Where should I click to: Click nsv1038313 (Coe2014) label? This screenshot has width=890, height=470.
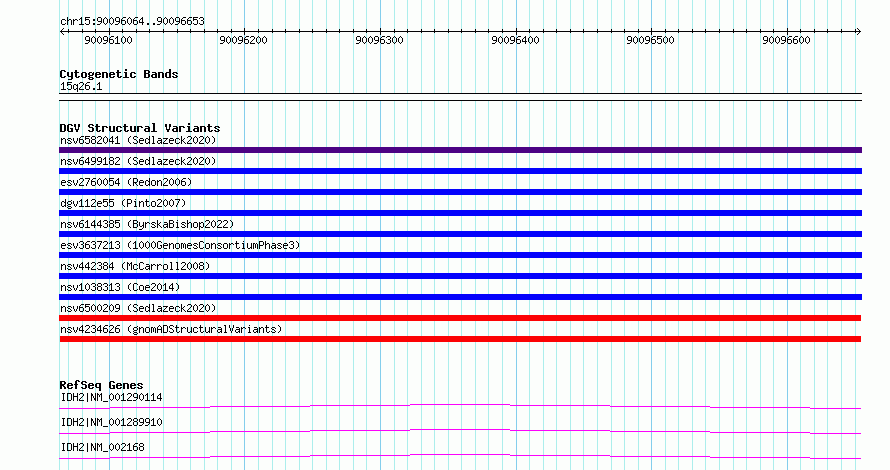[x=120, y=287]
